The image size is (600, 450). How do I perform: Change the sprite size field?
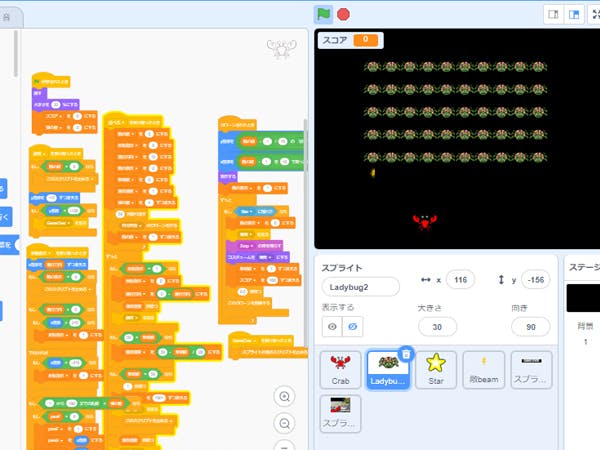click(437, 327)
